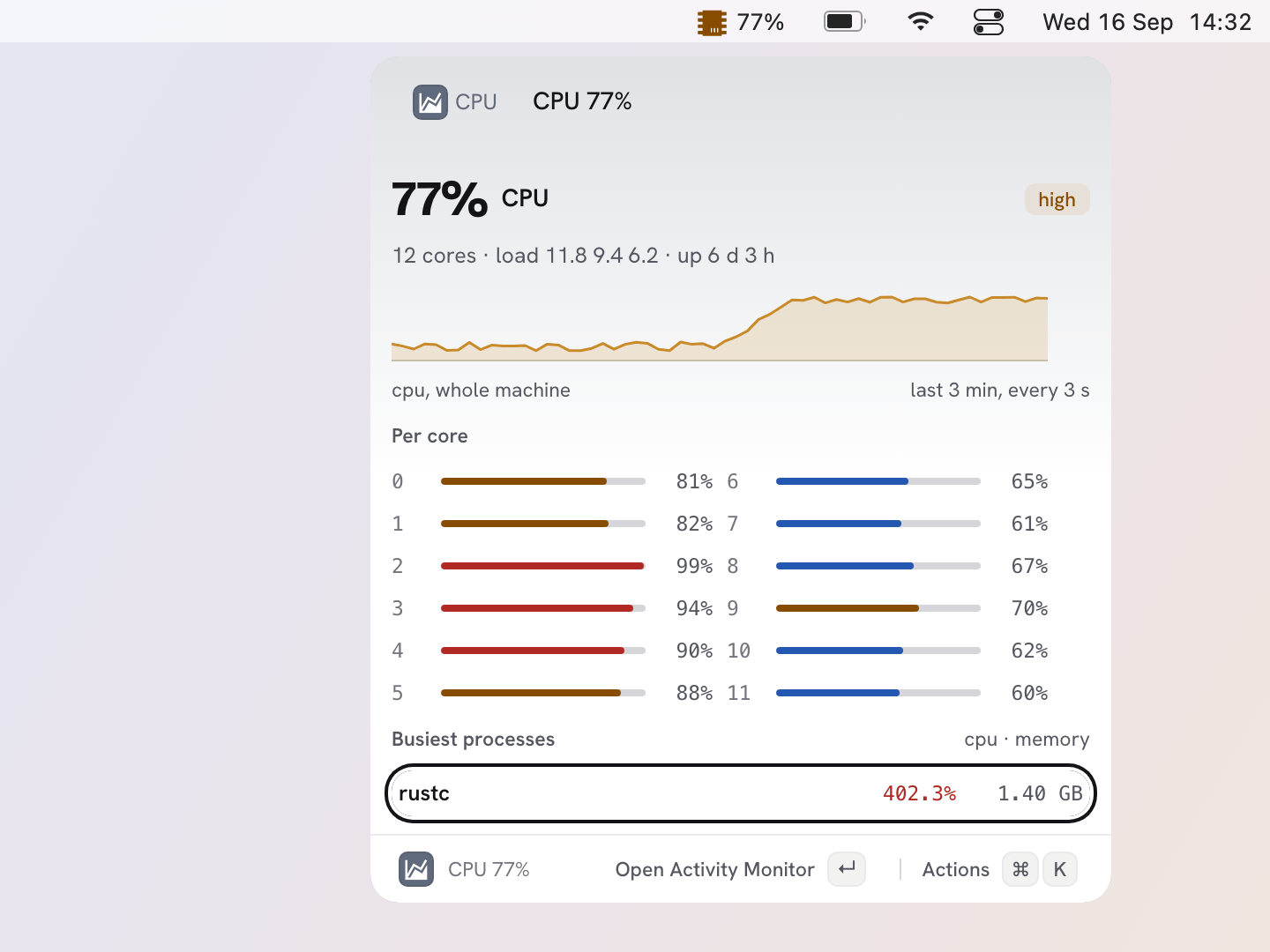Click the command key symbol
Image resolution: width=1270 pixels, height=952 pixels.
click(x=1020, y=869)
